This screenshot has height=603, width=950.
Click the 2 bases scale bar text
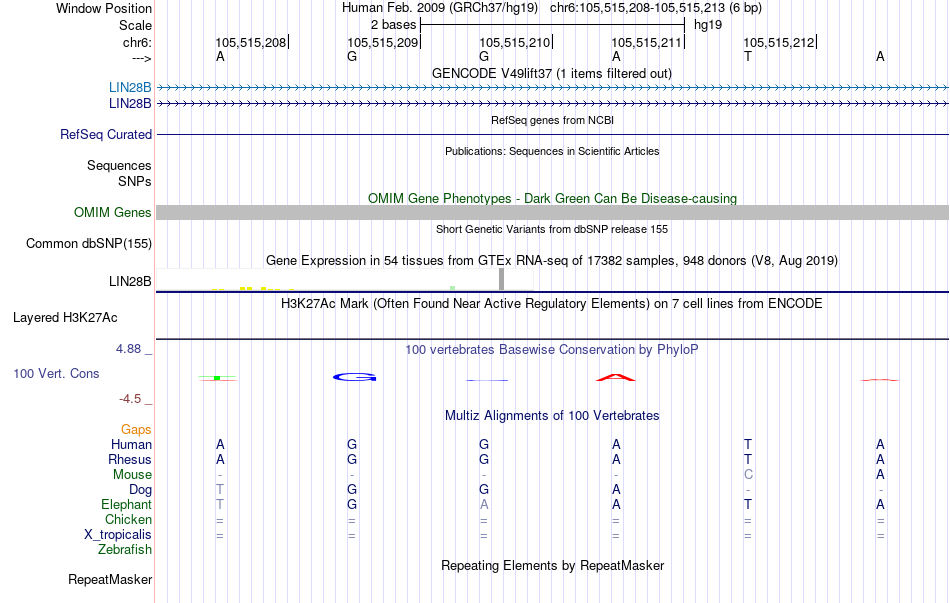coord(394,25)
